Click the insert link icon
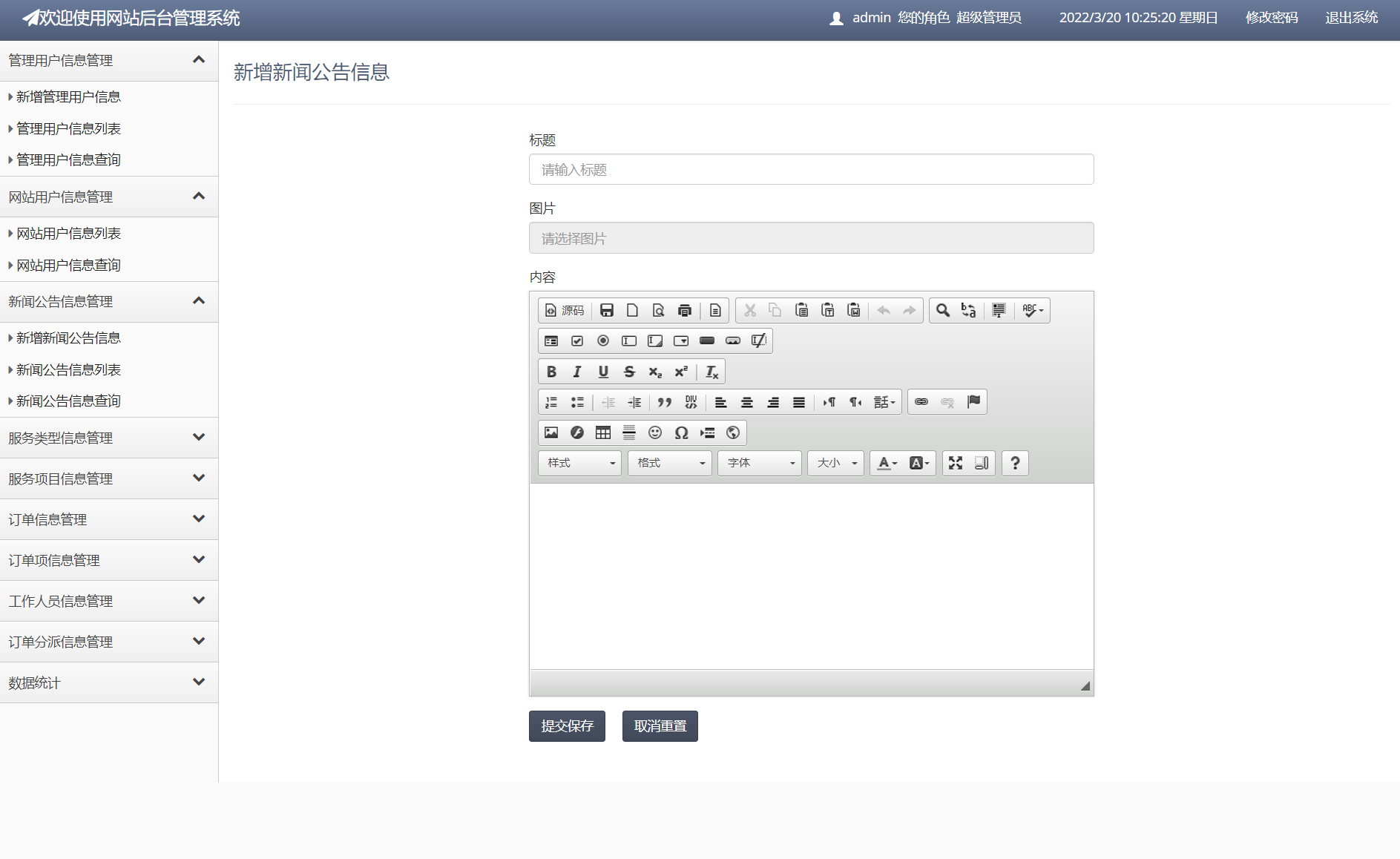Viewport: 1400px width, 859px height. (921, 402)
